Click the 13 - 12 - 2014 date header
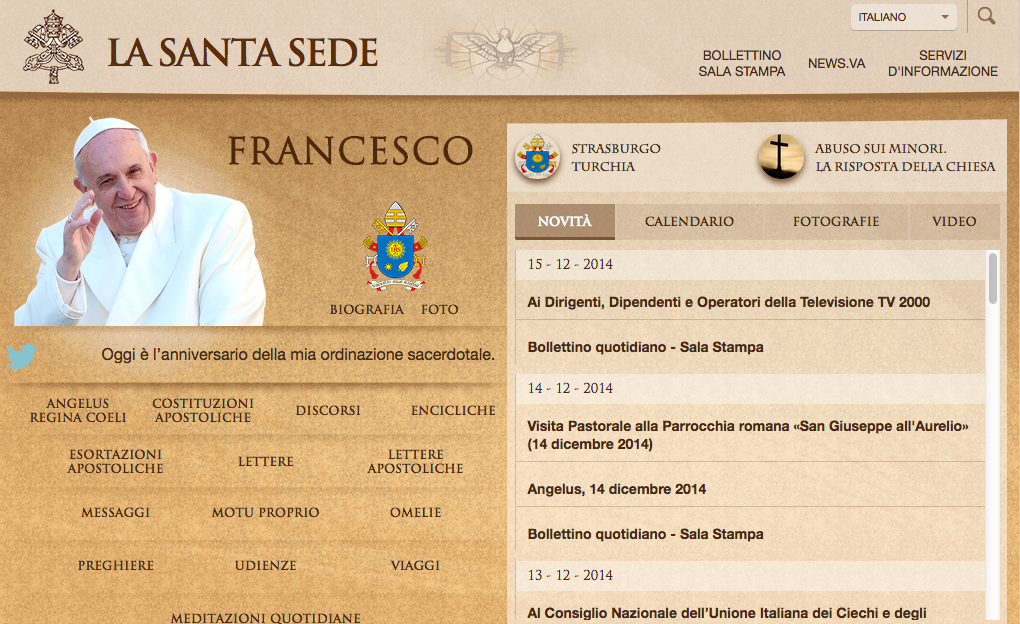 pyautogui.click(x=570, y=575)
